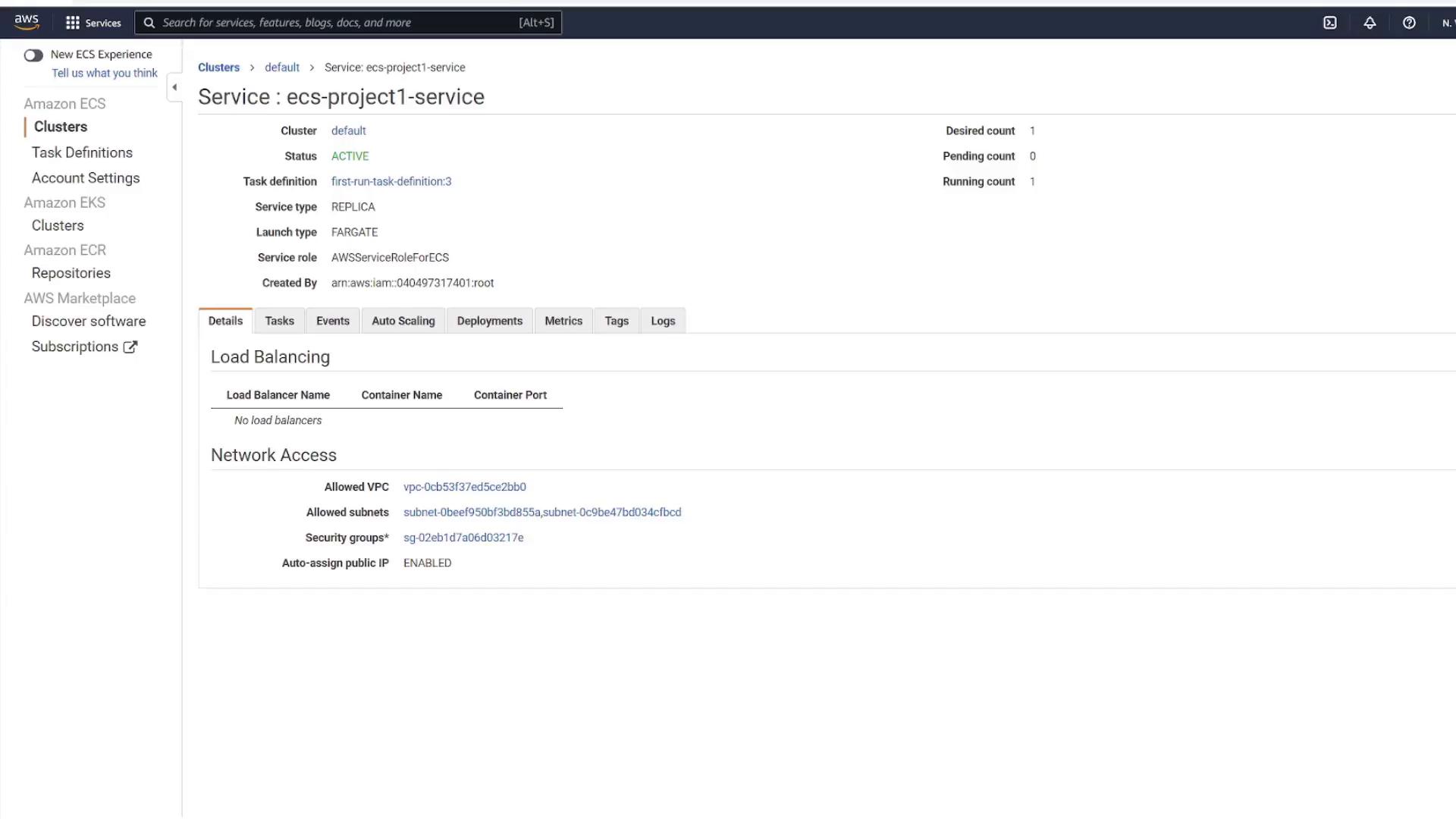This screenshot has height=819, width=1456.
Task: Open Clusters under Amazon EKS
Action: 58,225
